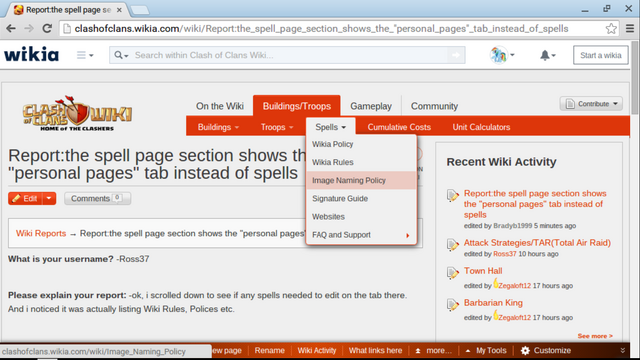Expand Troops submenu
Viewport: 640px width, 360px height.
tap(277, 127)
